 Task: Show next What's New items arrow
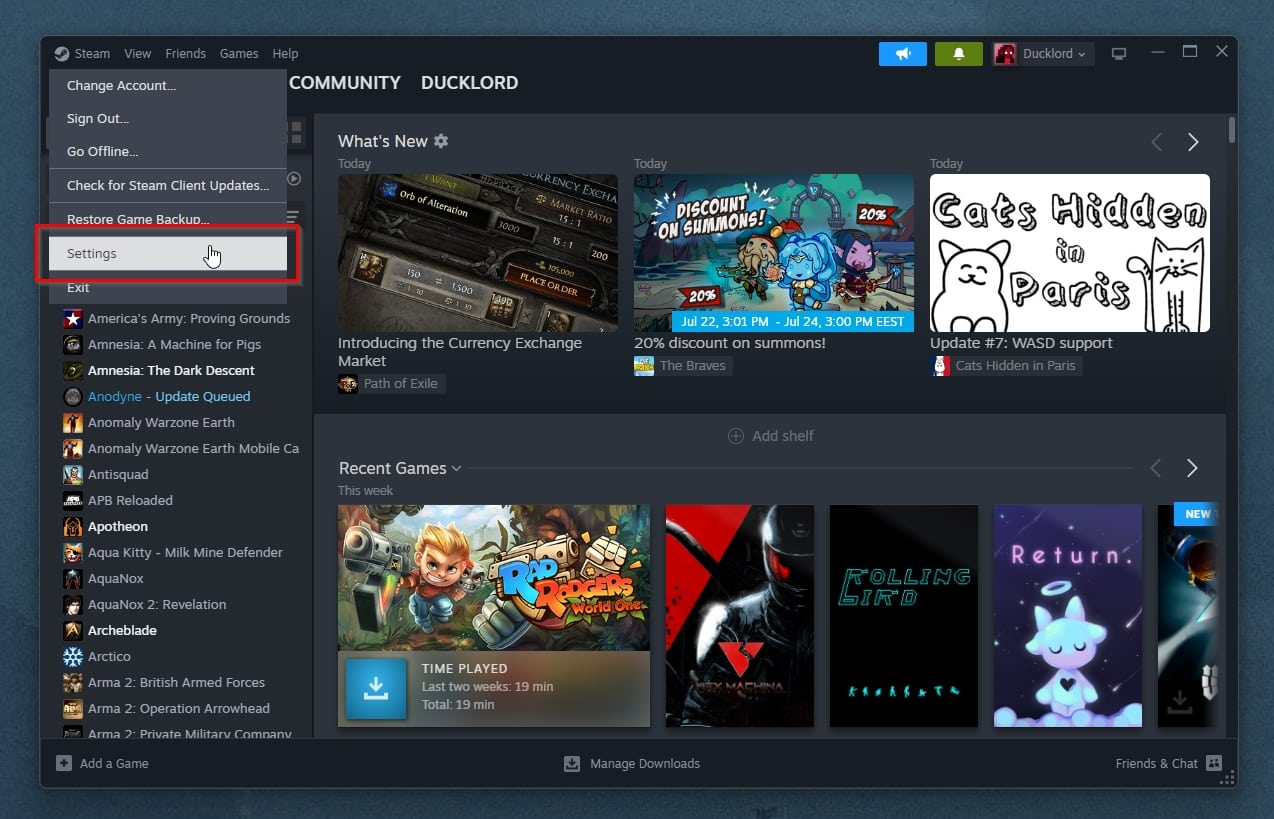point(1192,142)
